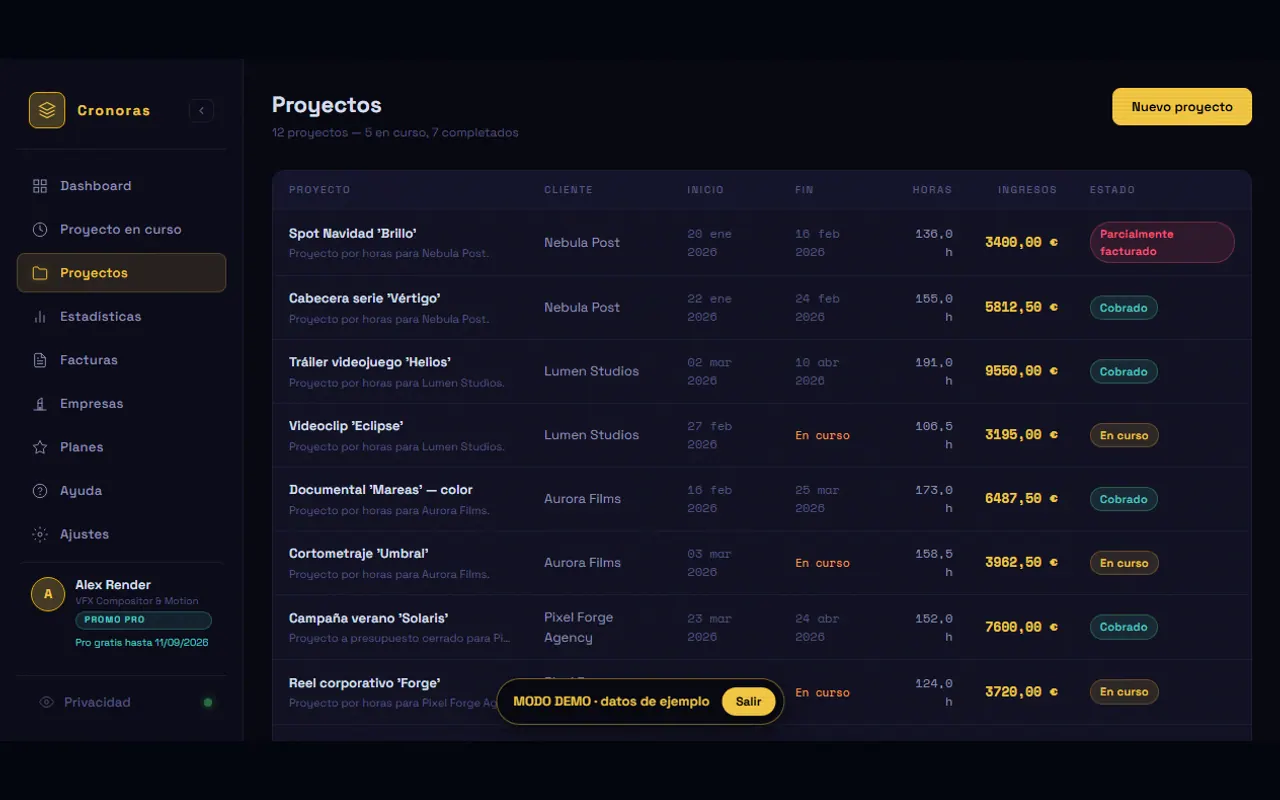This screenshot has height=800, width=1280.
Task: Click 'Pro gratis hasta 11/09/2026' text
Action: click(142, 642)
